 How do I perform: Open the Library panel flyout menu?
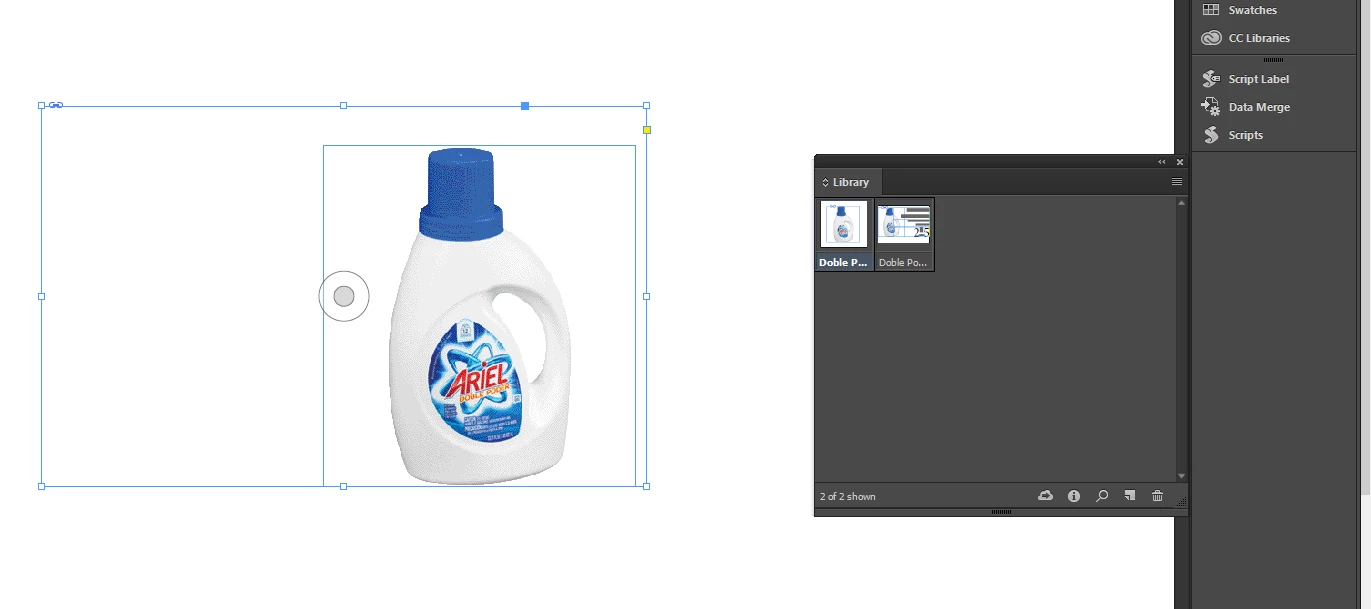pos(1177,182)
